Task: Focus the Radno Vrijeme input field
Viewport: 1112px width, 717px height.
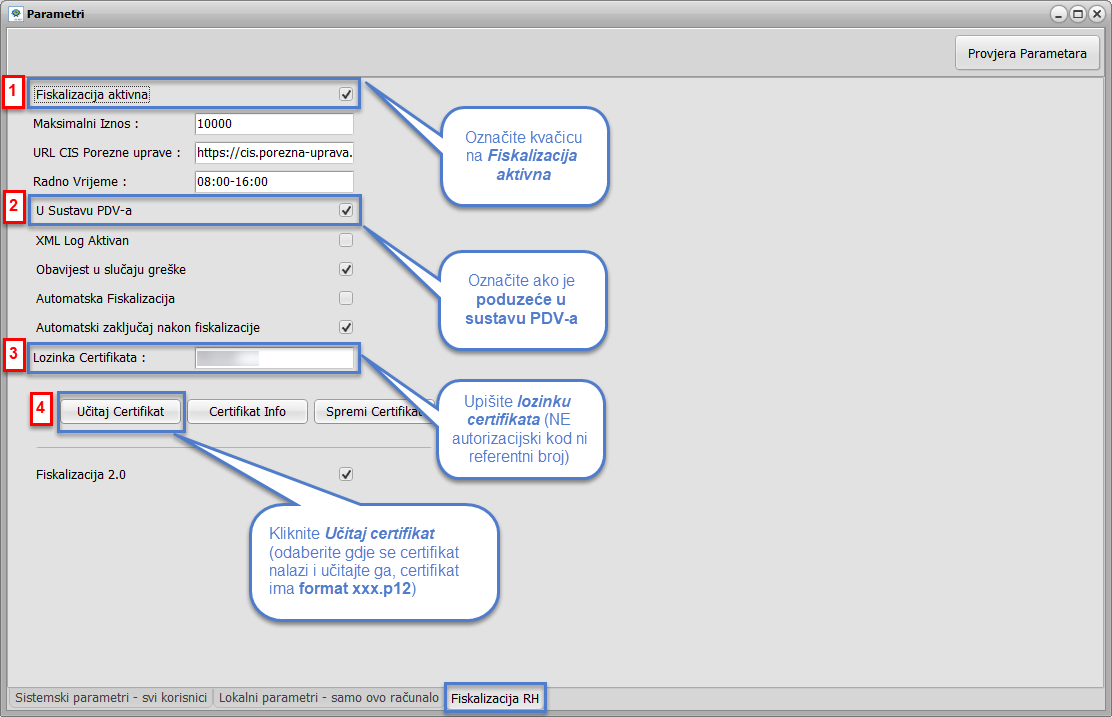Action: pos(274,182)
